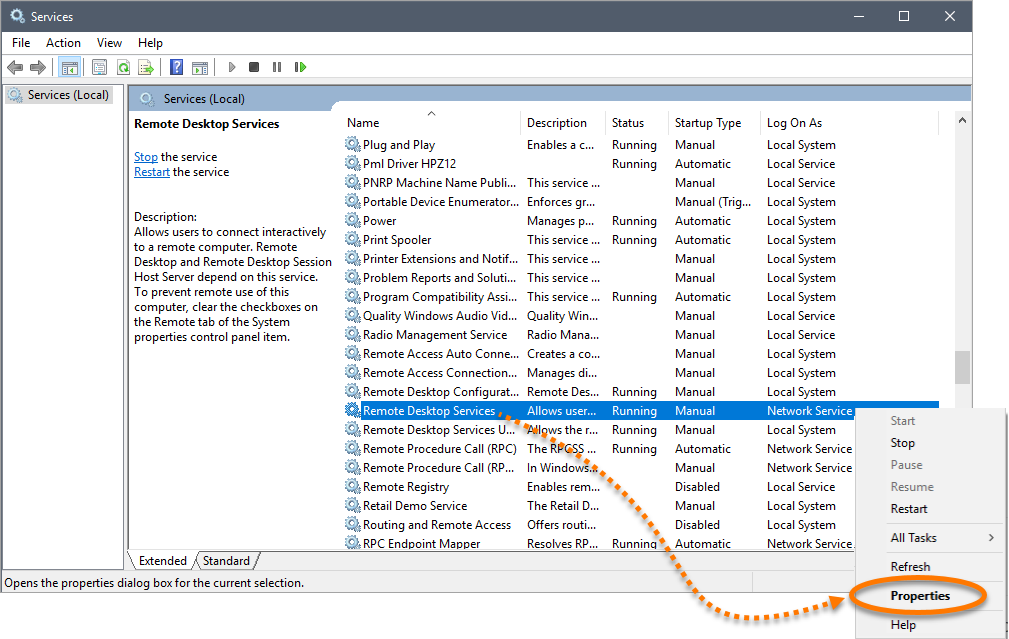Choose Restart in the context menu
Viewport: 1009px width, 639px height.
(x=909, y=508)
